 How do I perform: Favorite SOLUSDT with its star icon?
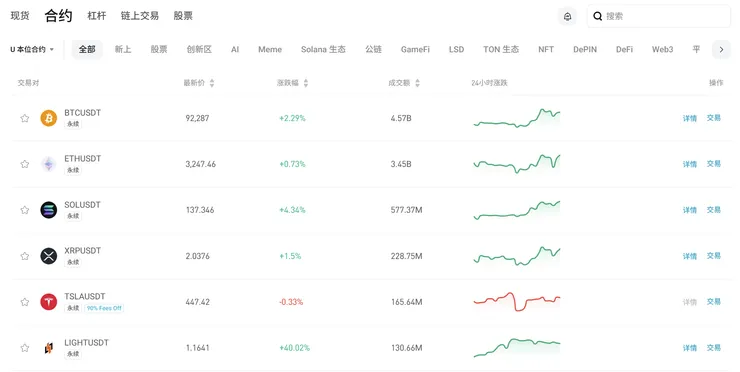(25, 210)
